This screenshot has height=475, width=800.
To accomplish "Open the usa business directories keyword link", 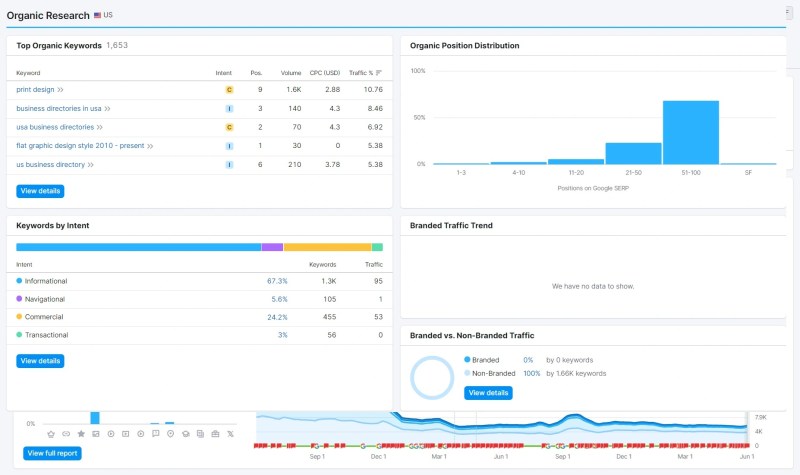I will [x=55, y=127].
